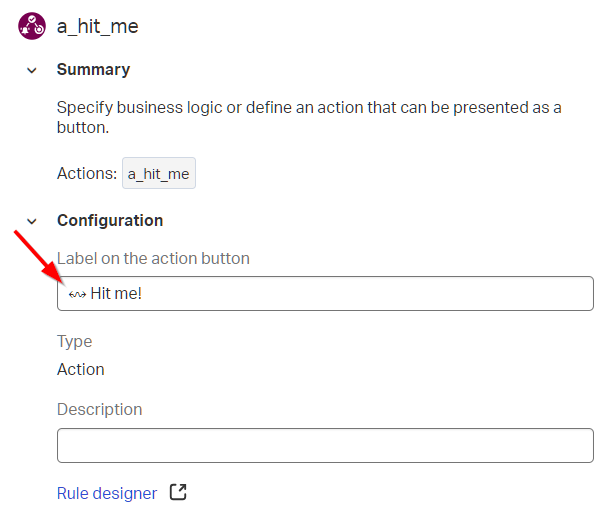Screen dimensions: 606x520
Task: Collapse the Summary section chevron
Action: 32,70
